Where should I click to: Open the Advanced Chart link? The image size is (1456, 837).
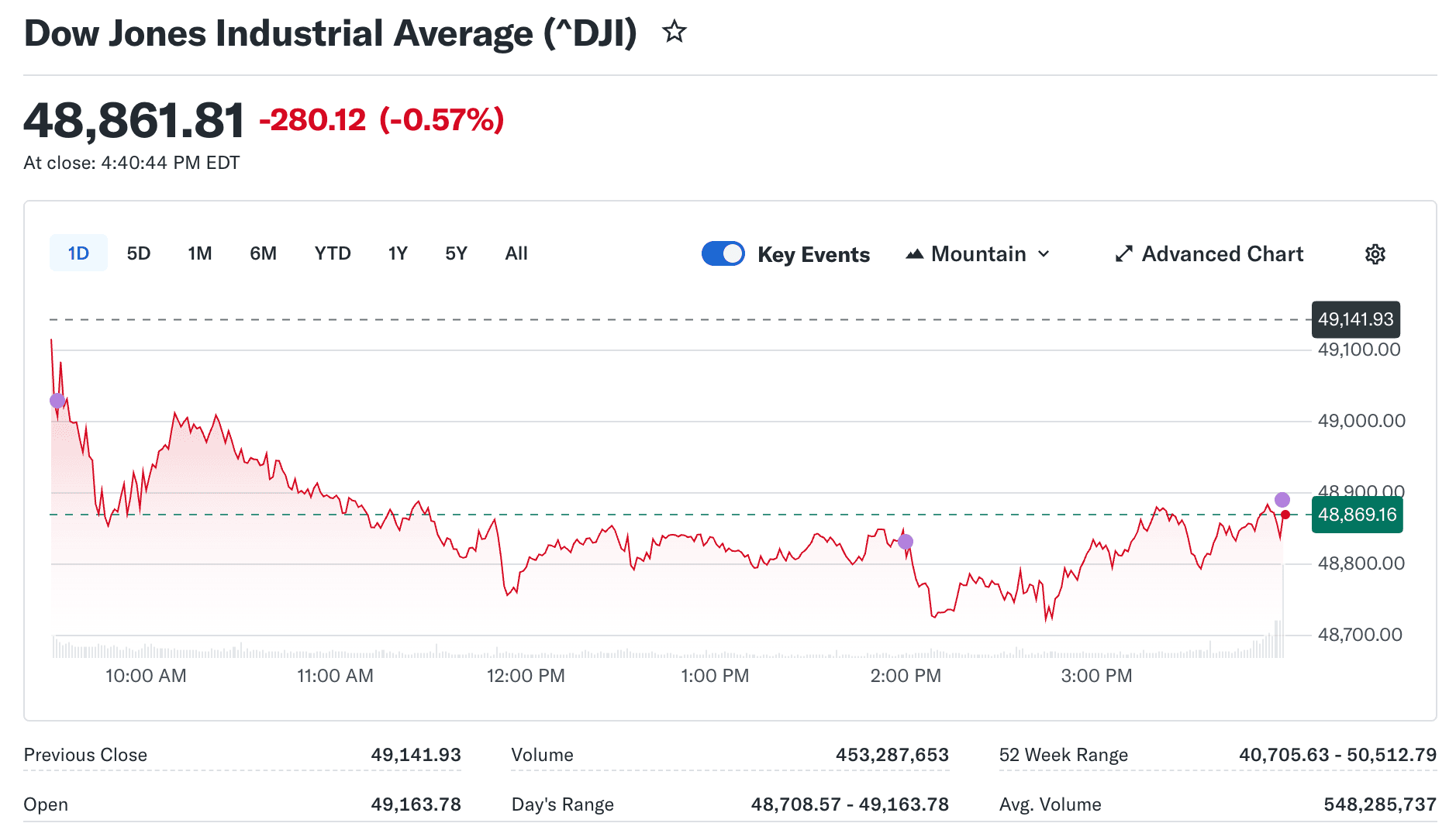[x=1209, y=254]
